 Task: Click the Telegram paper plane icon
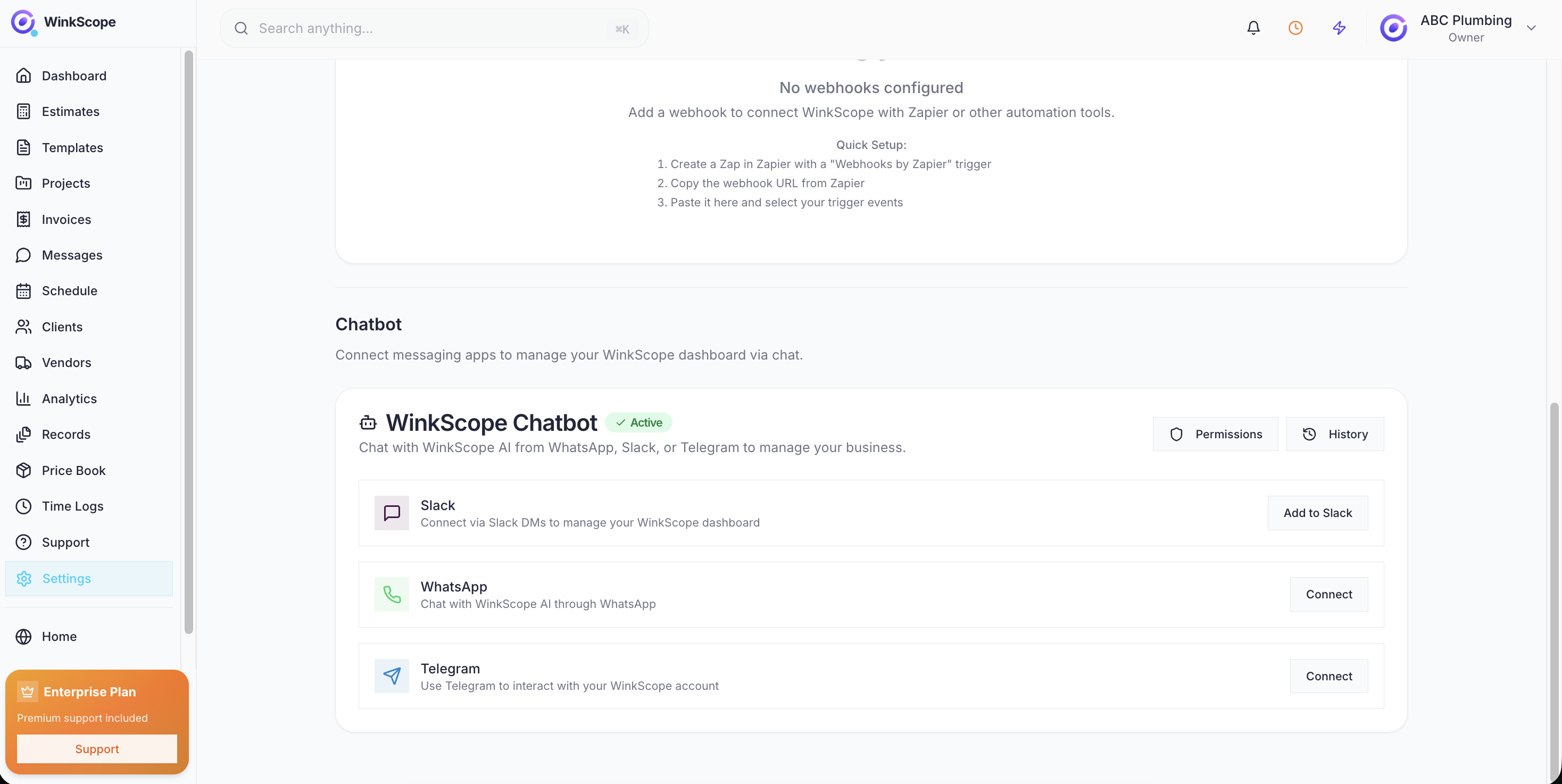coord(392,676)
